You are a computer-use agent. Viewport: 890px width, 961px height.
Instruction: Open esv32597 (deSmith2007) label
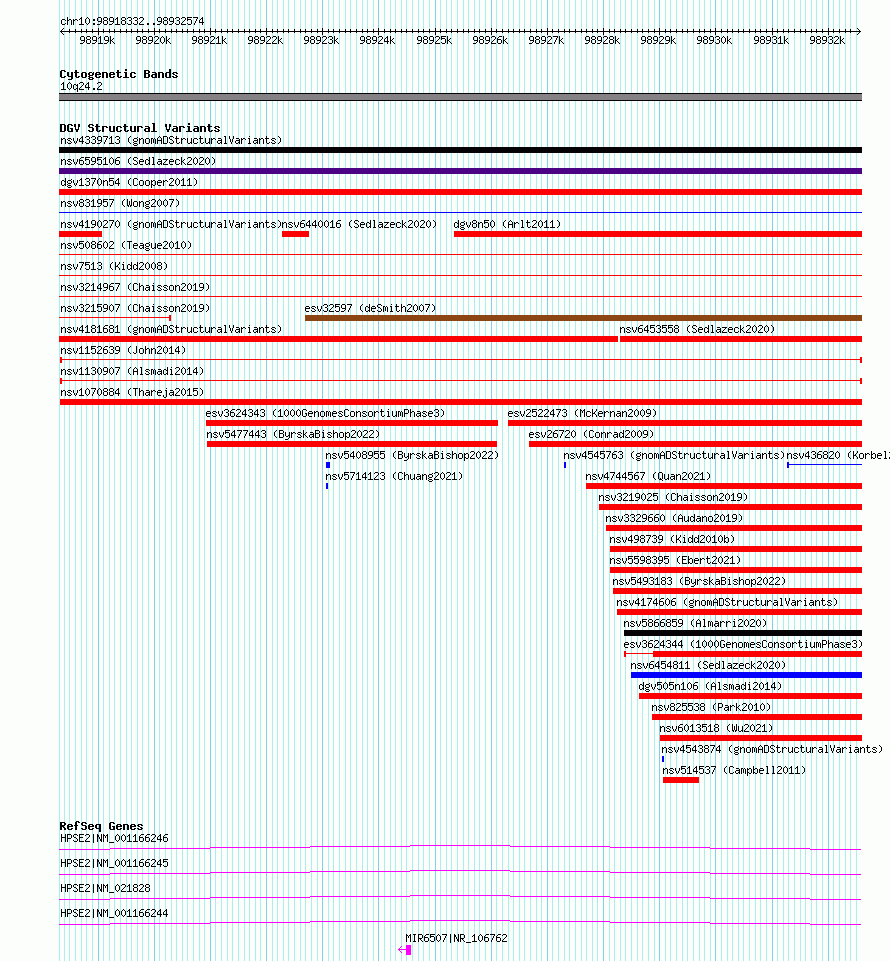(370, 308)
